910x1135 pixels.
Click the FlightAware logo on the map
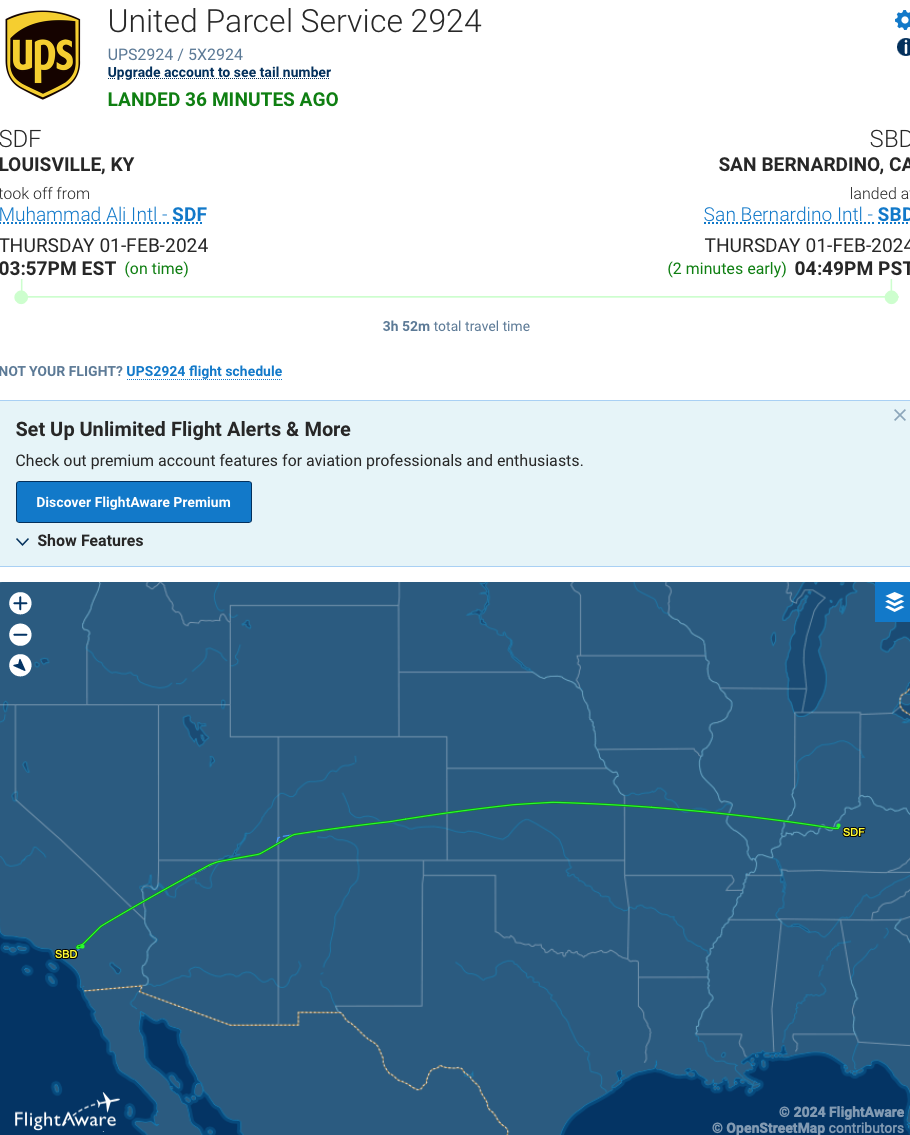[x=66, y=1113]
